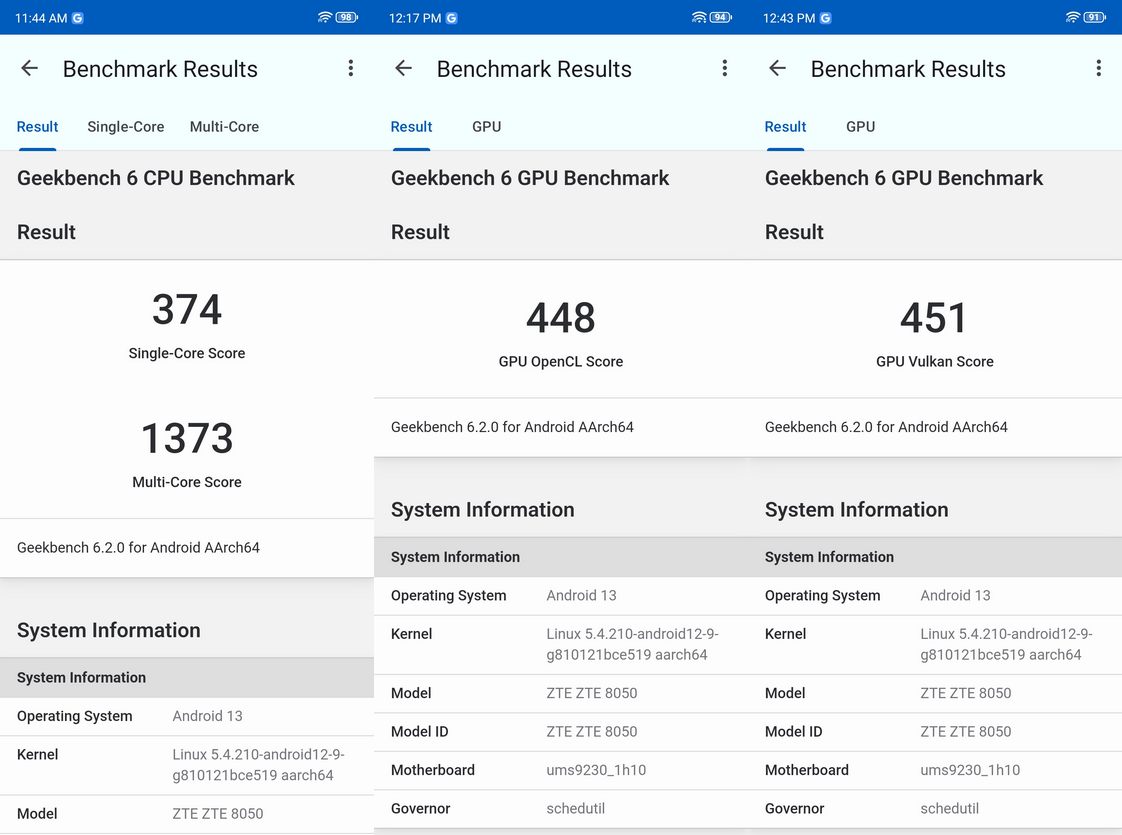Tap schedutil governor on Vulkan screen
This screenshot has width=1122, height=835.
[x=950, y=809]
